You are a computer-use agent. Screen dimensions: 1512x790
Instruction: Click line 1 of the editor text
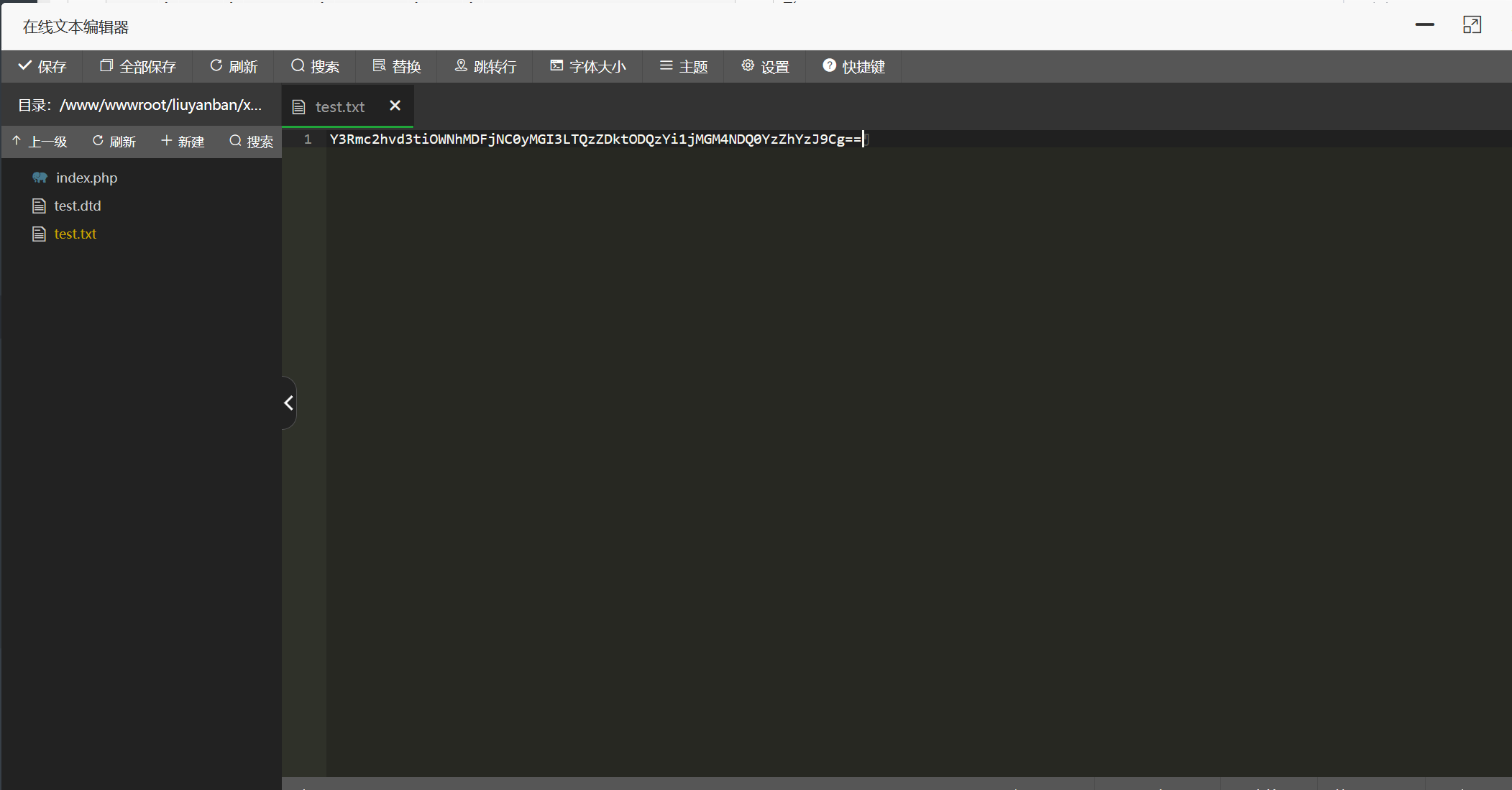[x=594, y=139]
